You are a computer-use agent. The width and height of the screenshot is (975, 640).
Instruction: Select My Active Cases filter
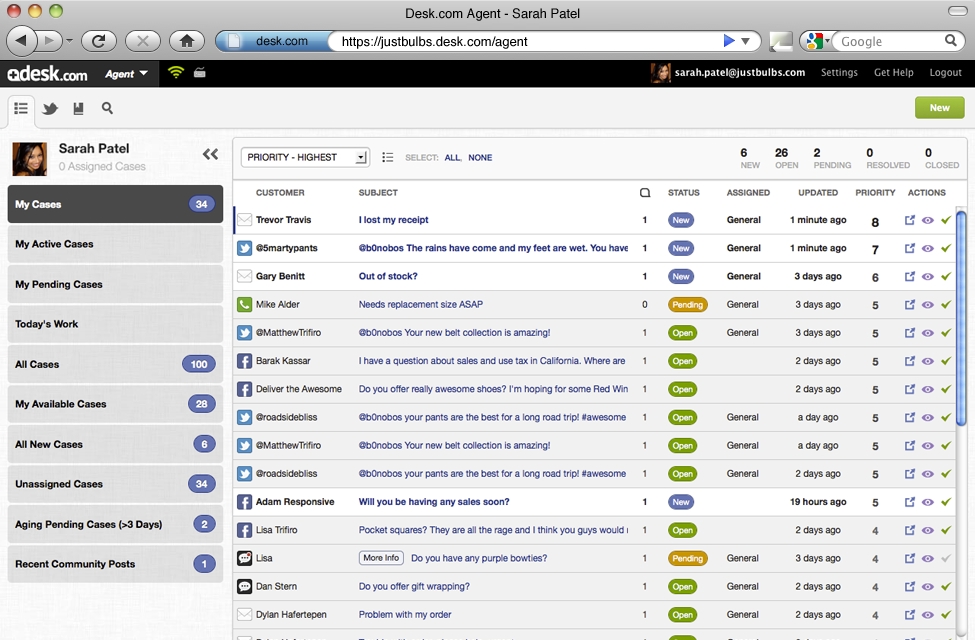pos(115,244)
